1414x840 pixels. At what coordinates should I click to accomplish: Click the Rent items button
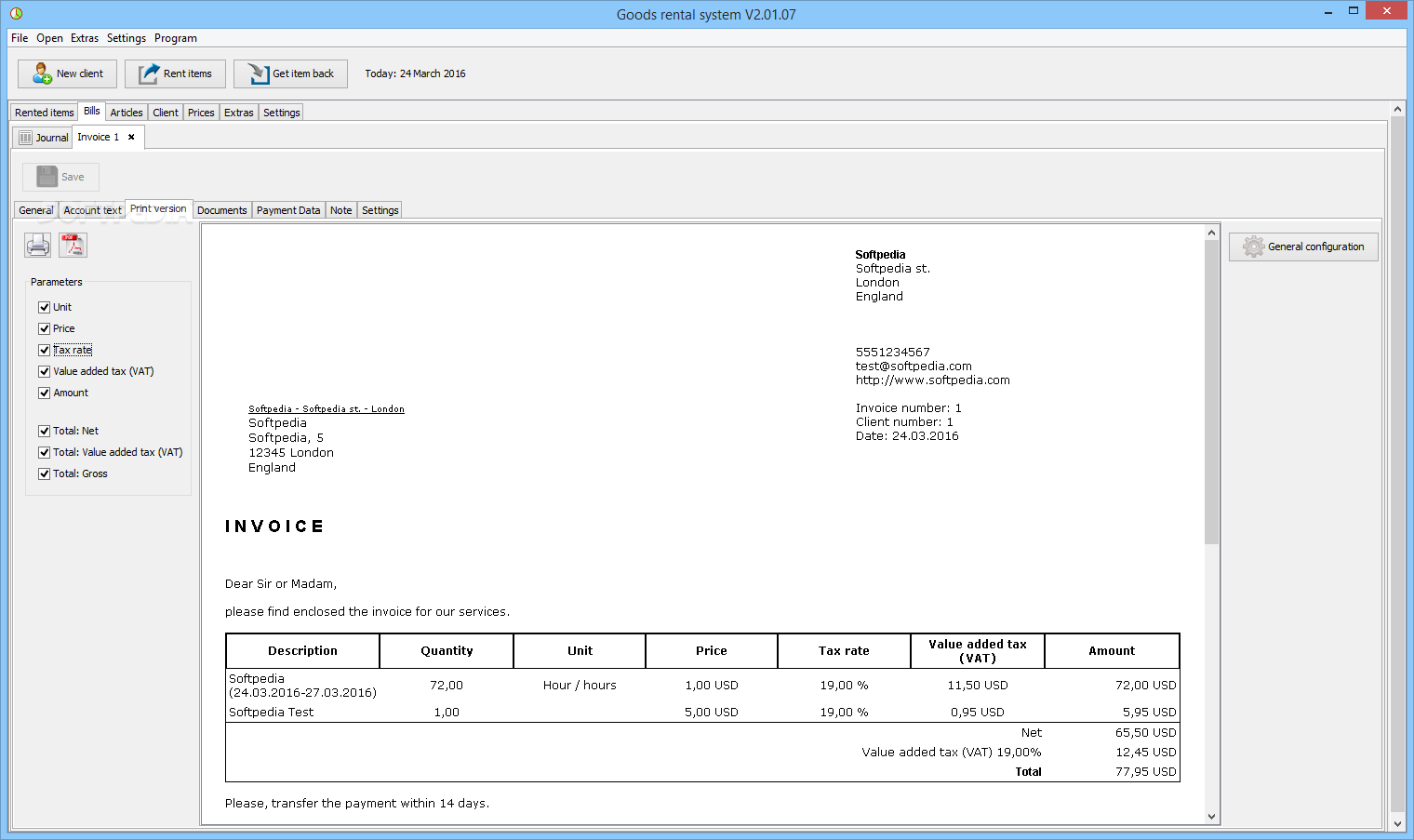(x=175, y=73)
